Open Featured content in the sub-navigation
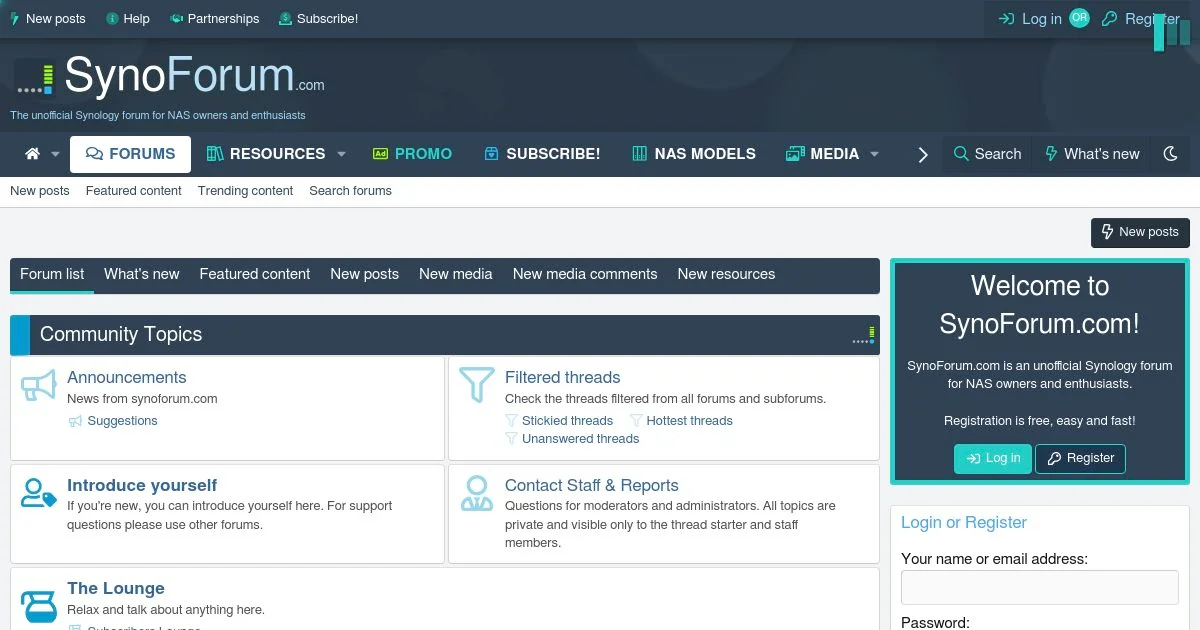The image size is (1200, 630). click(x=134, y=190)
